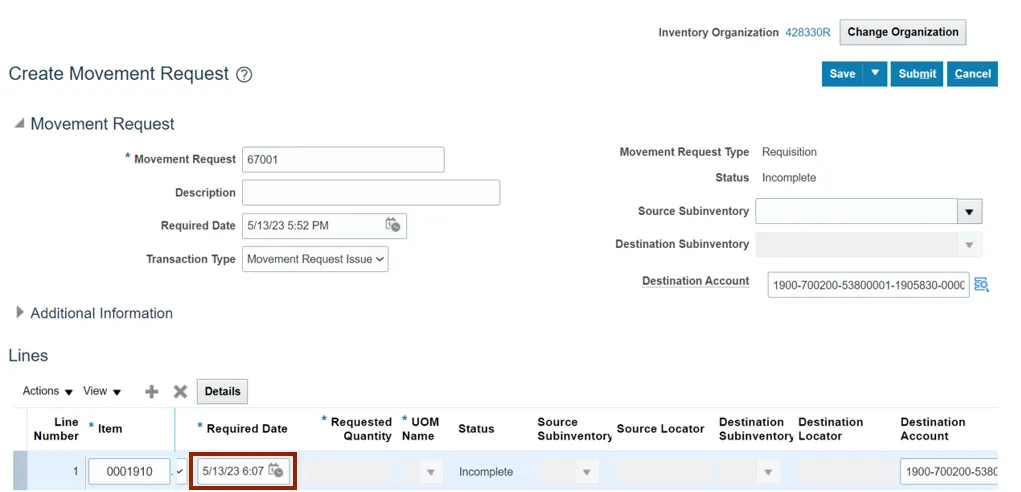Open the help icon beside Create Movement Request
The width and height of the screenshot is (1021, 492).
(244, 75)
